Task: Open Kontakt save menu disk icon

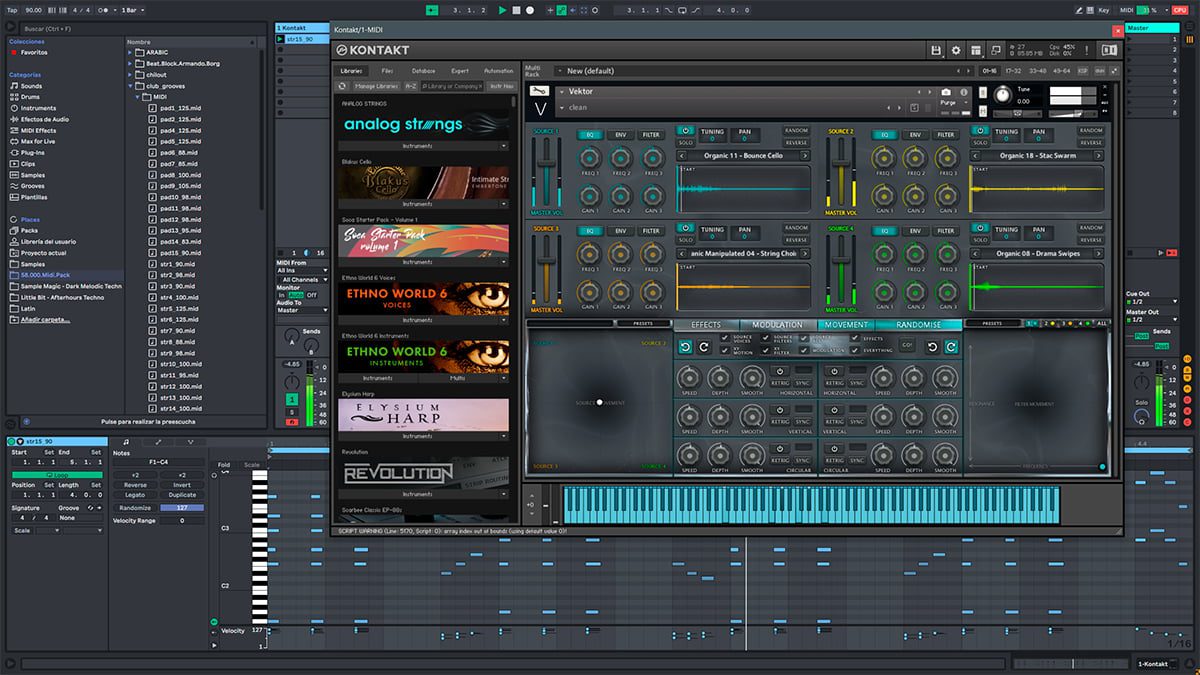Action: pos(936,50)
